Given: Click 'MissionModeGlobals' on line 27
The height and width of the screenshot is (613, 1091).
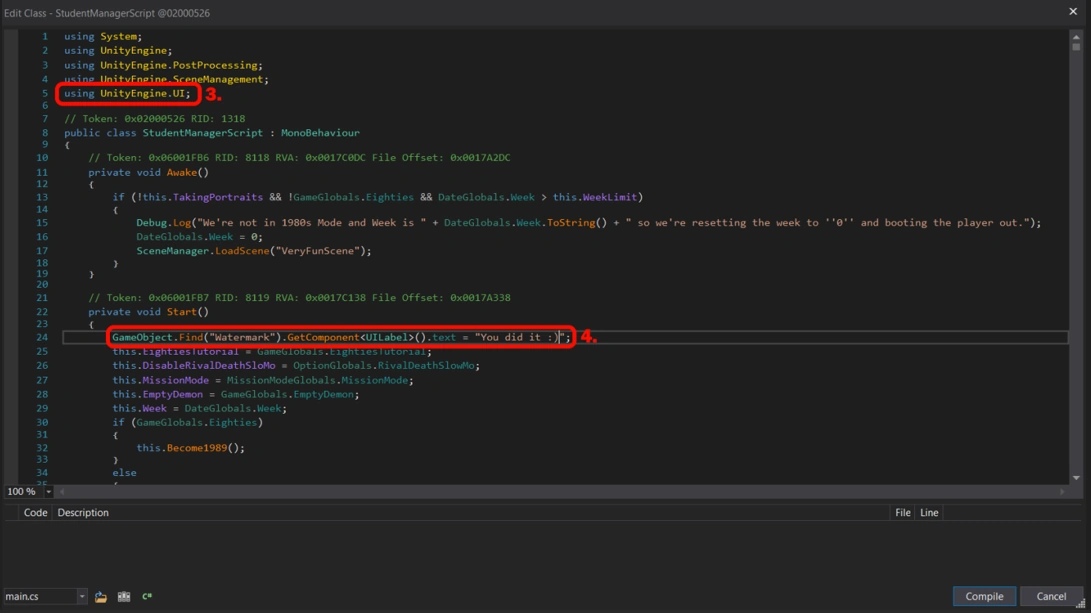Looking at the screenshot, I should coord(281,380).
